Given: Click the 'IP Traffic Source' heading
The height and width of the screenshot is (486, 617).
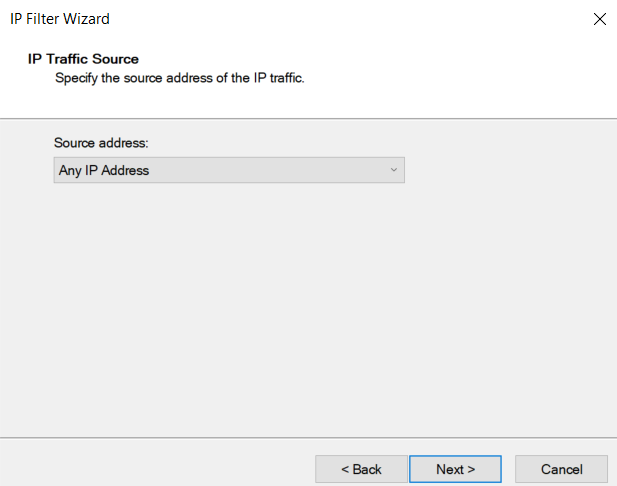Looking at the screenshot, I should (83, 59).
